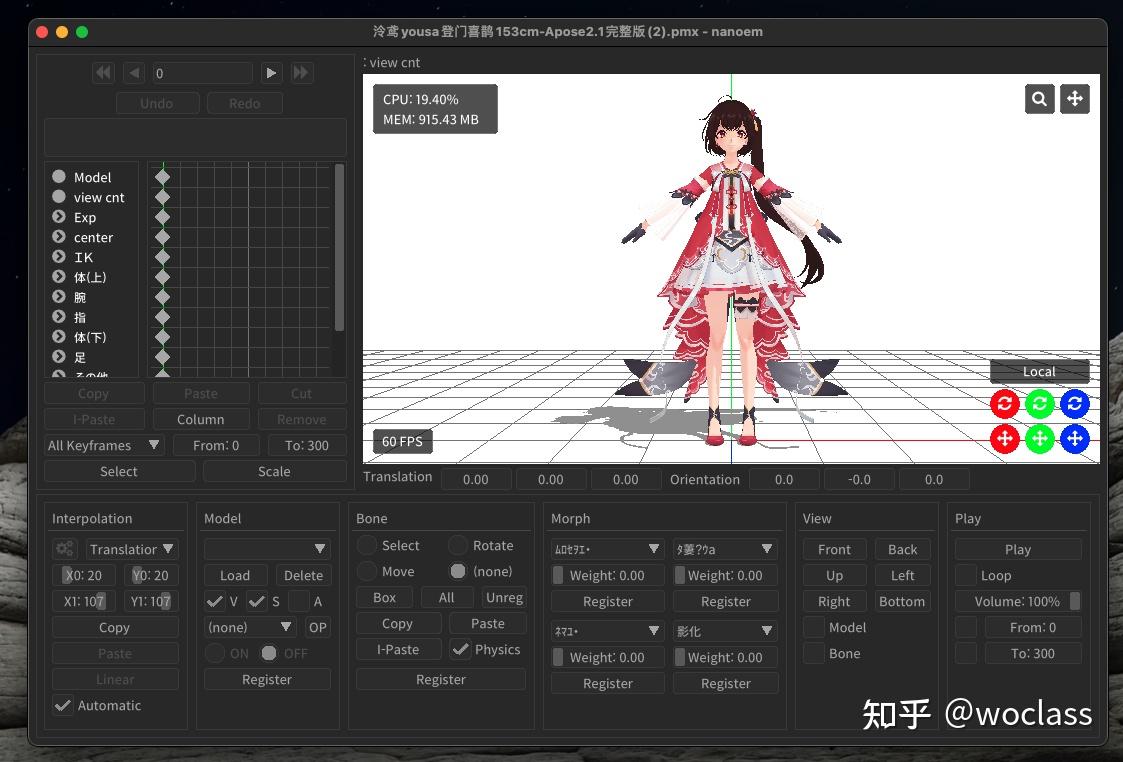Click the jump to last frame icon

pos(301,72)
